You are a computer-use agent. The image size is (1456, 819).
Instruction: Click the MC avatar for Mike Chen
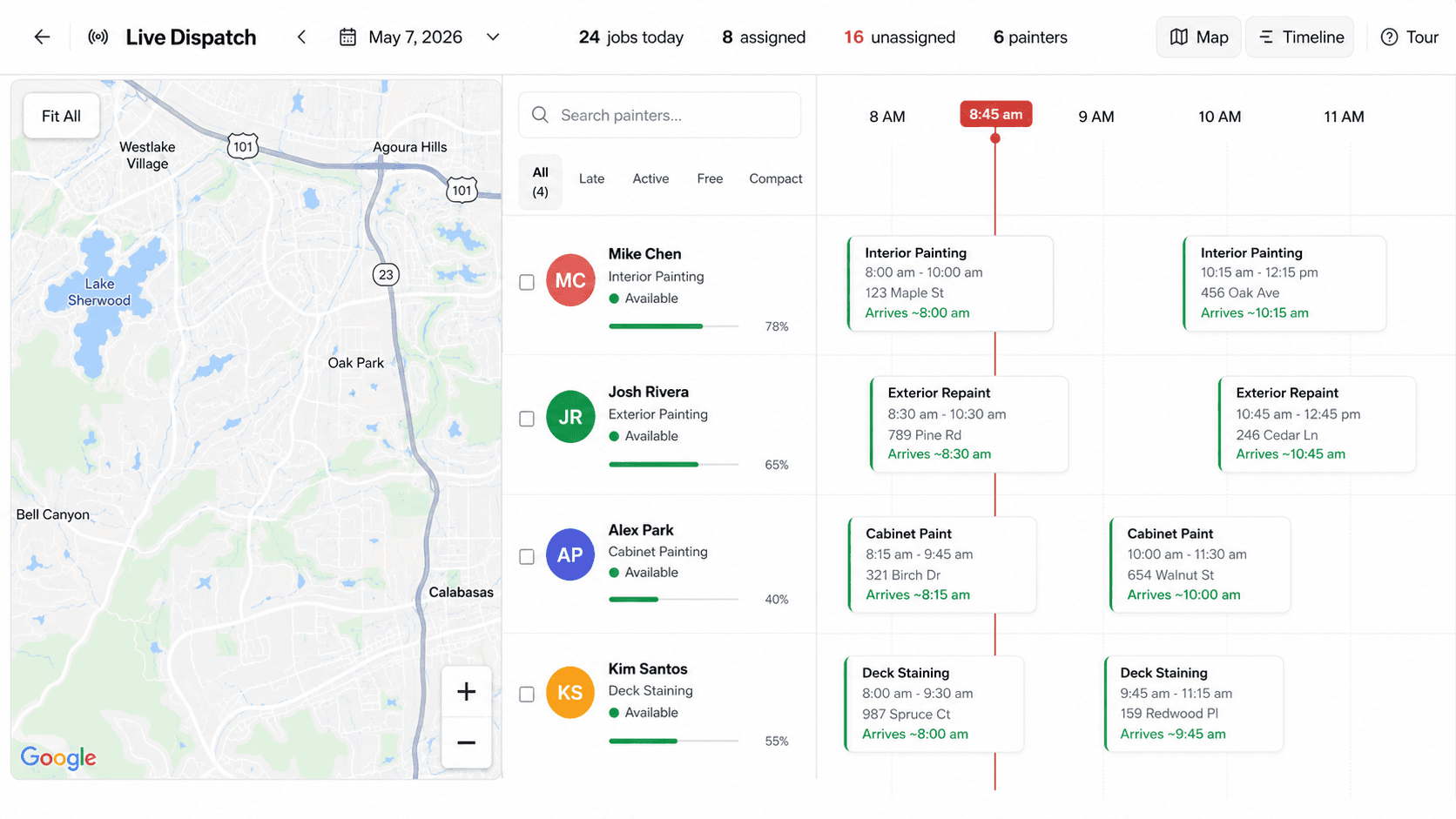coord(570,280)
